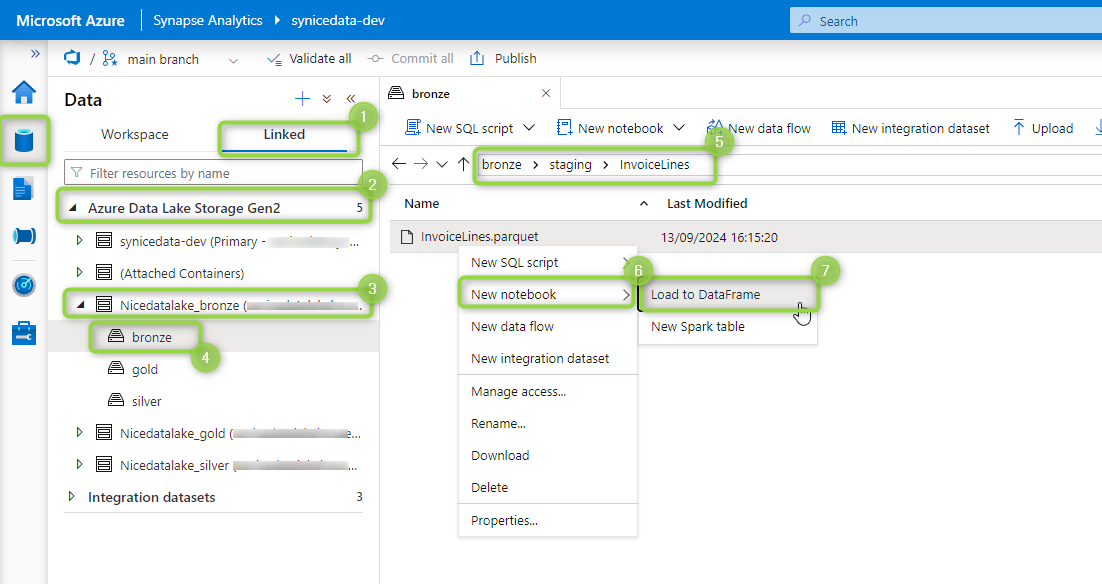This screenshot has width=1102, height=584.
Task: Choose Download in context menu
Action: coord(547,455)
